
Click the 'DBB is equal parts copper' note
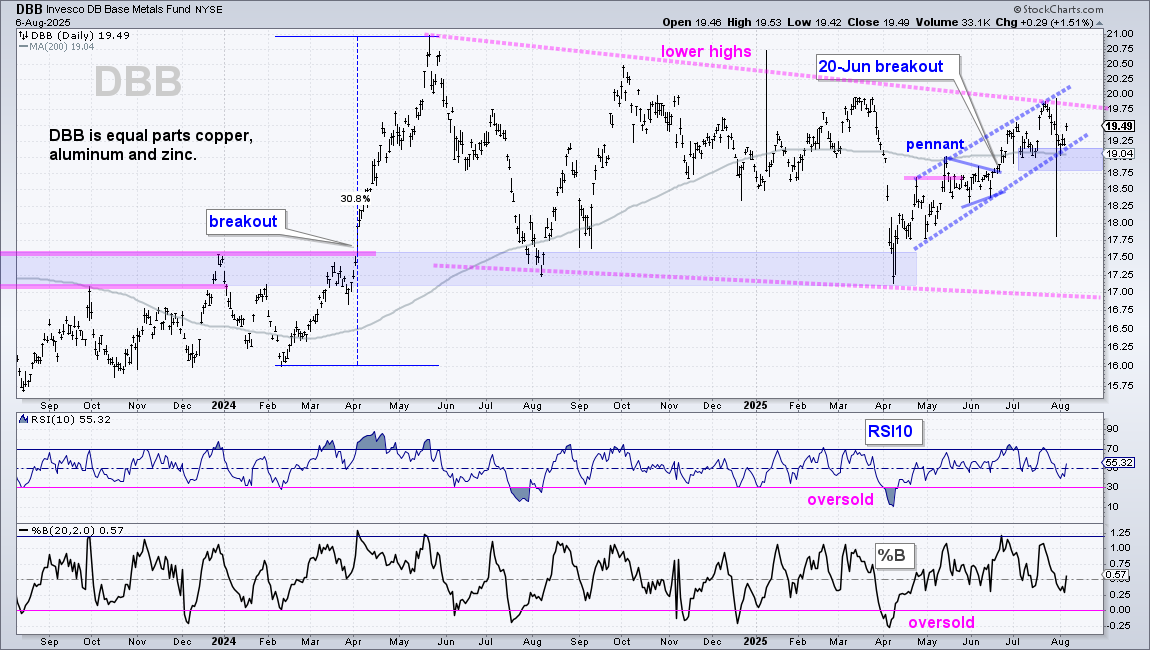pos(150,145)
